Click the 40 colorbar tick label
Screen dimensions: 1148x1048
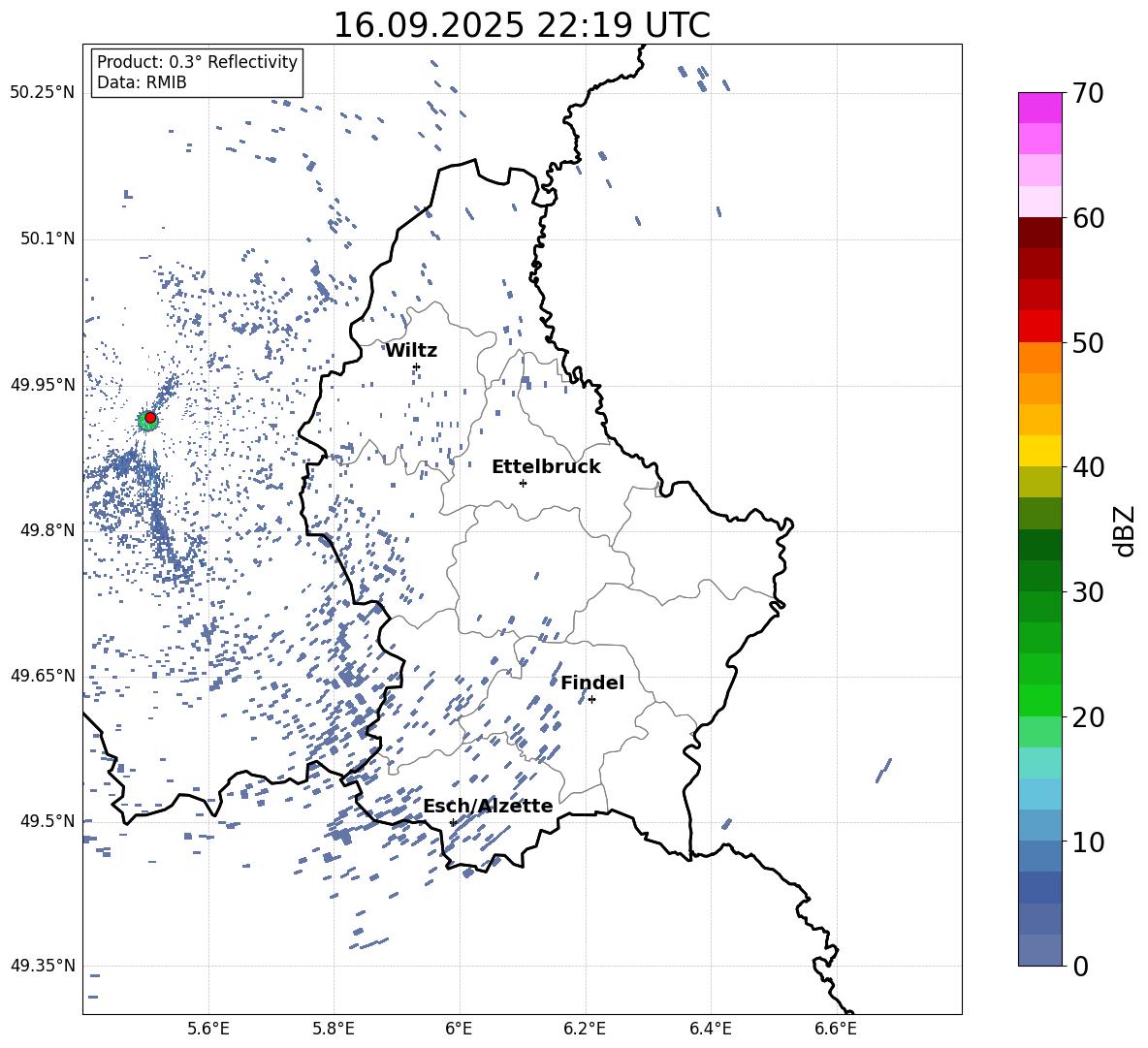click(1089, 467)
